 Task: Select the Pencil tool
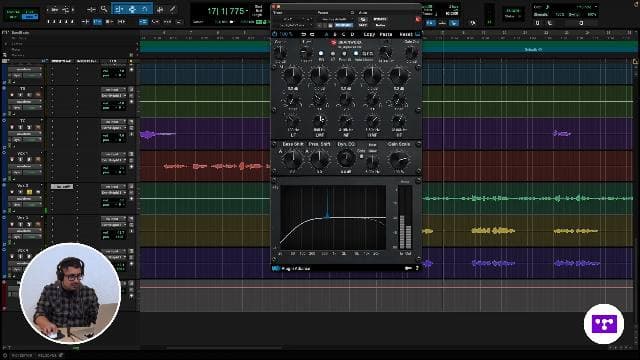point(173,9)
